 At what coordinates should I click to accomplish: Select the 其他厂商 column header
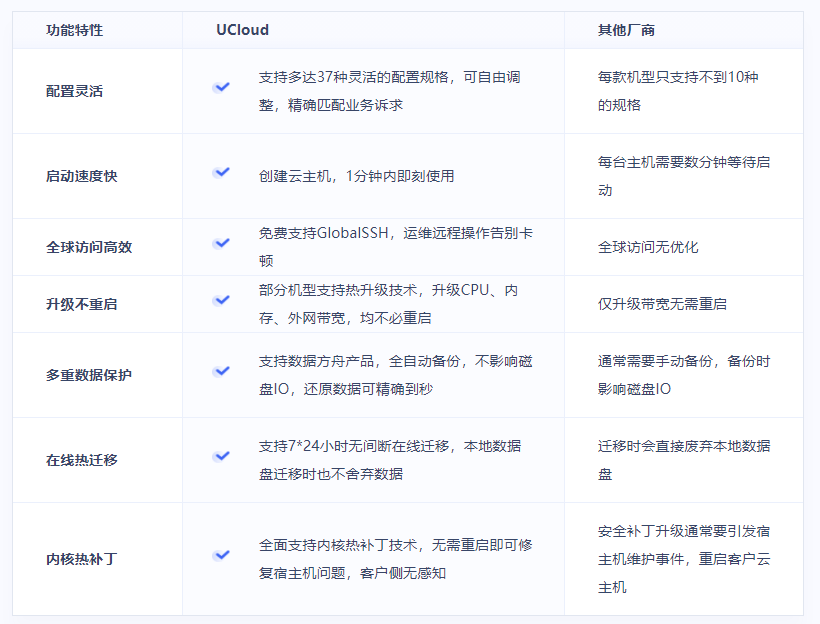[626, 30]
